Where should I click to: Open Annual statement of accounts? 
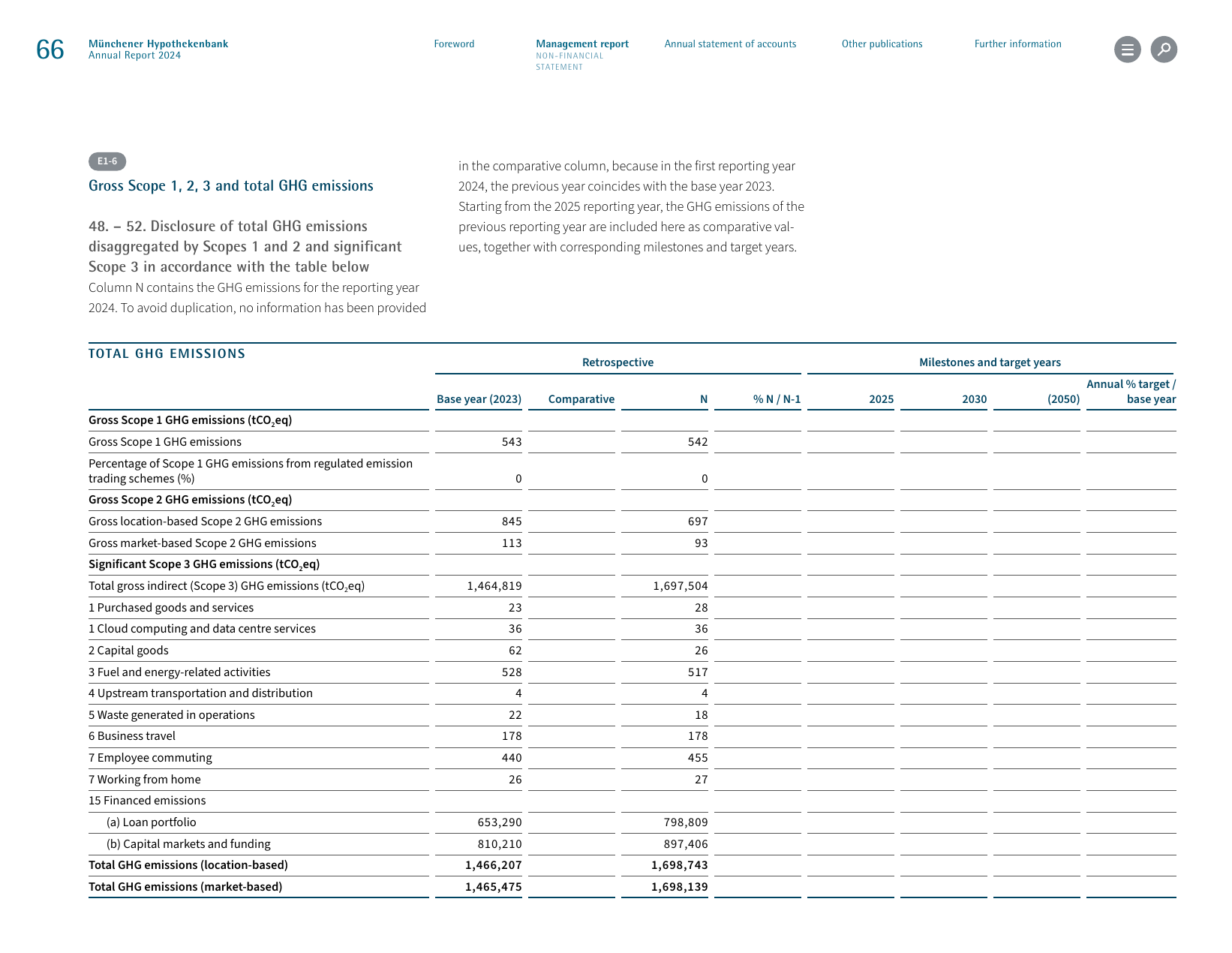[730, 44]
